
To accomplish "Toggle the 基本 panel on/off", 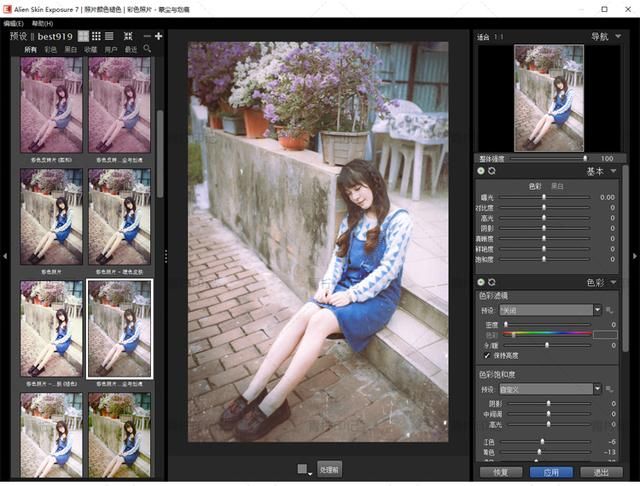I will (x=481, y=171).
